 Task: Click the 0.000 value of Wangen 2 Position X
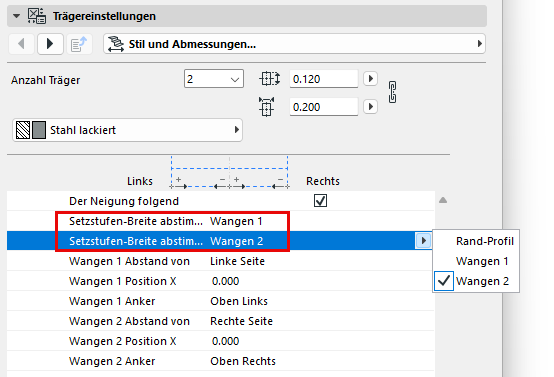coord(225,341)
